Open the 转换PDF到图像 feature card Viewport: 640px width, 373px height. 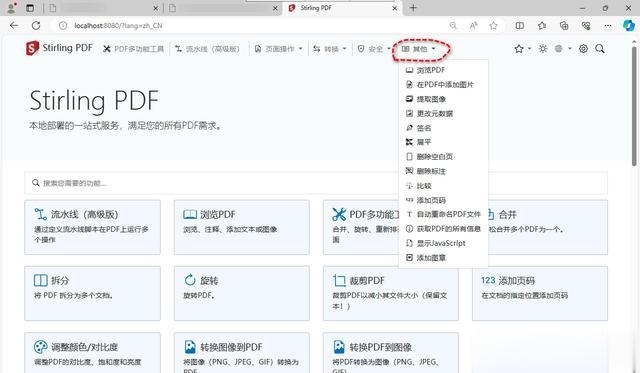[391, 353]
